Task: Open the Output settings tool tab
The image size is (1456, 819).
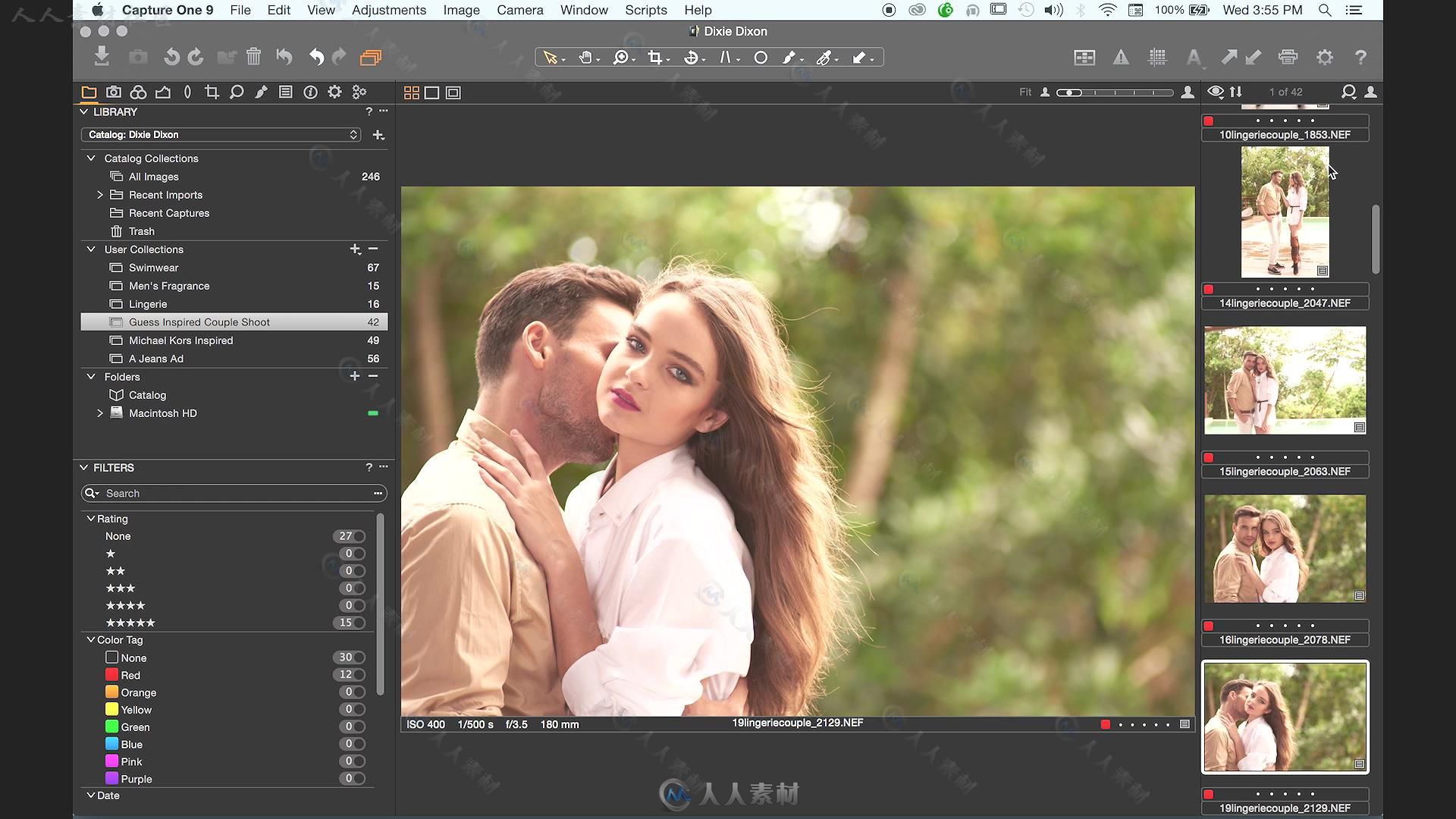Action: [x=334, y=93]
